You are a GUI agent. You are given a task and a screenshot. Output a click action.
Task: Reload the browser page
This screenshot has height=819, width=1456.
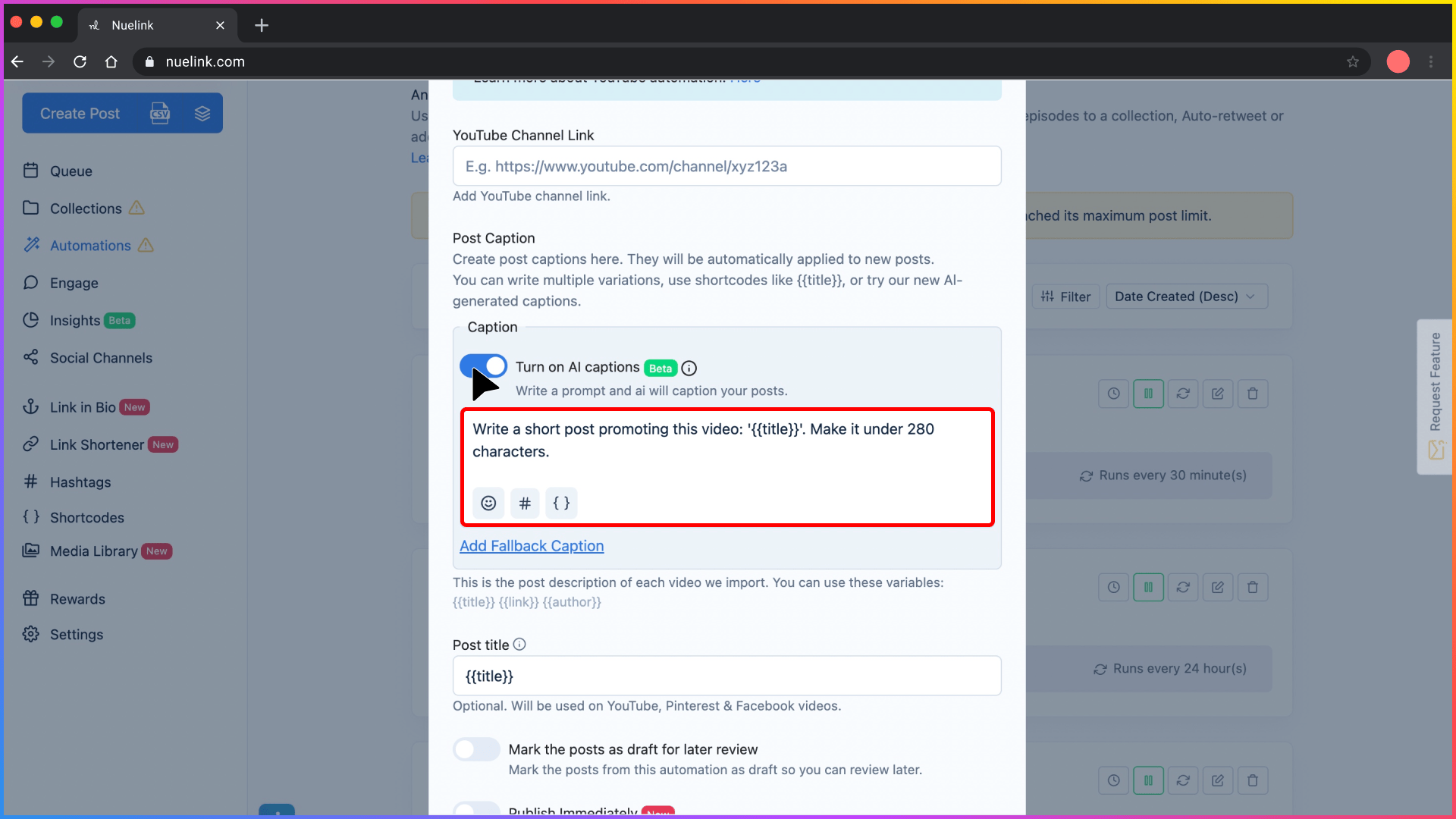point(80,61)
